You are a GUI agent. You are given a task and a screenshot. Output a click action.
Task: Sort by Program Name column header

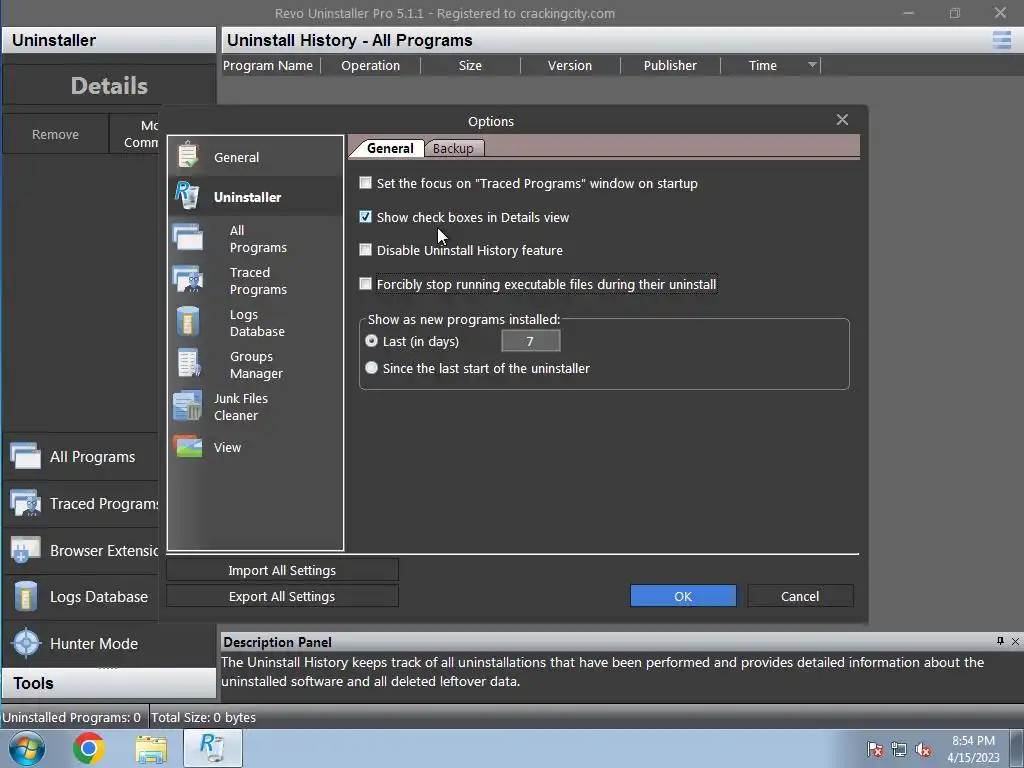pyautogui.click(x=268, y=65)
